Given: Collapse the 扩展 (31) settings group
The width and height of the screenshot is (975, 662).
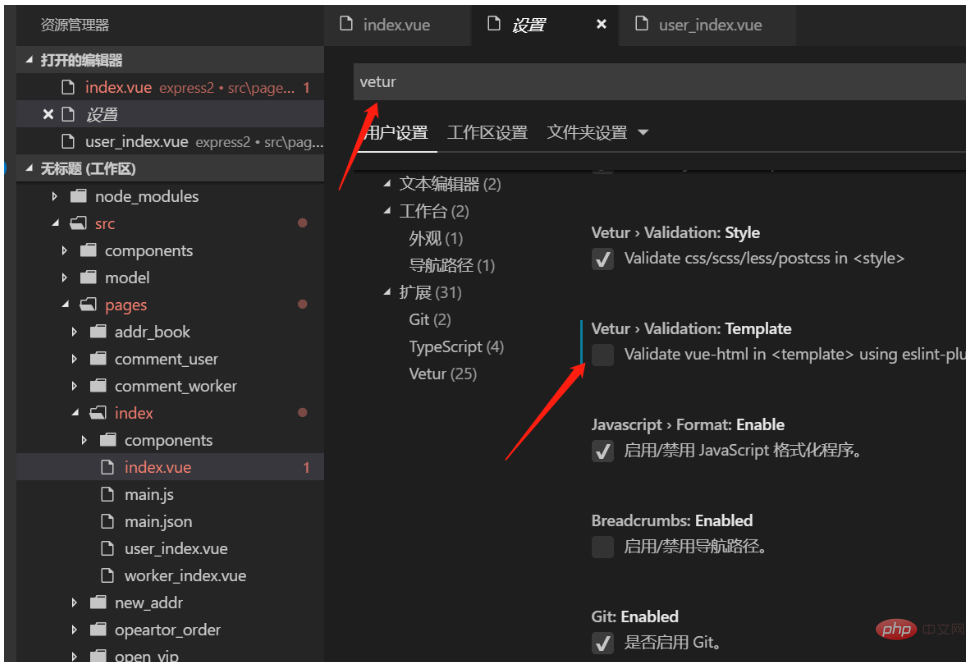Looking at the screenshot, I should point(387,292).
